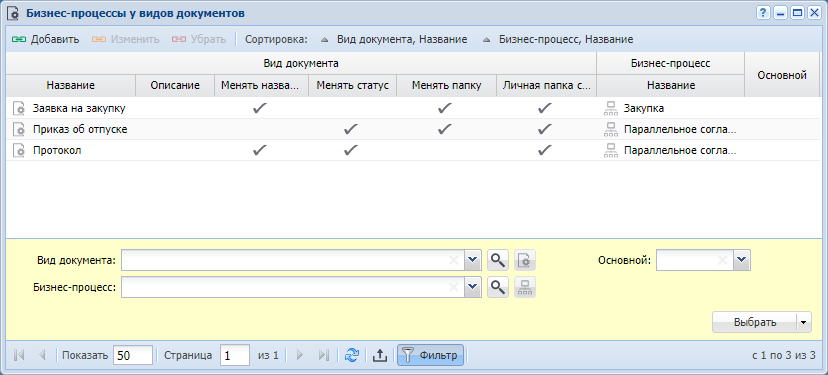Expand the Бизнес-процесс dropdown
The image size is (828, 375).
473,287
